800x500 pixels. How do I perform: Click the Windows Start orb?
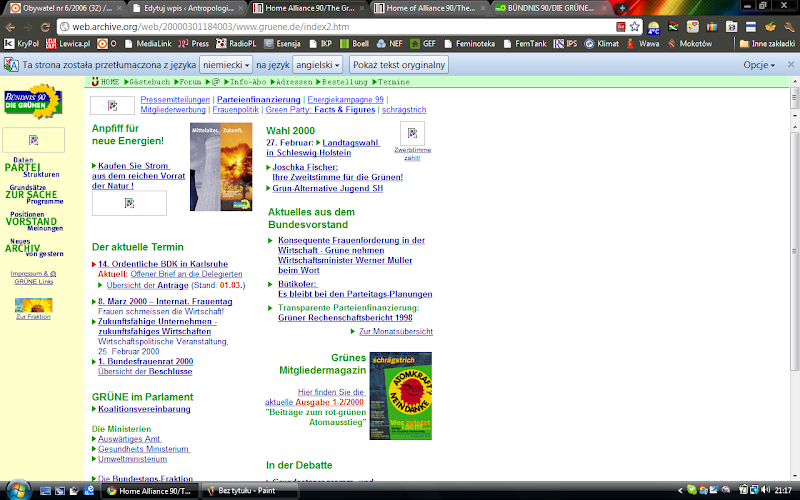tap(18, 490)
